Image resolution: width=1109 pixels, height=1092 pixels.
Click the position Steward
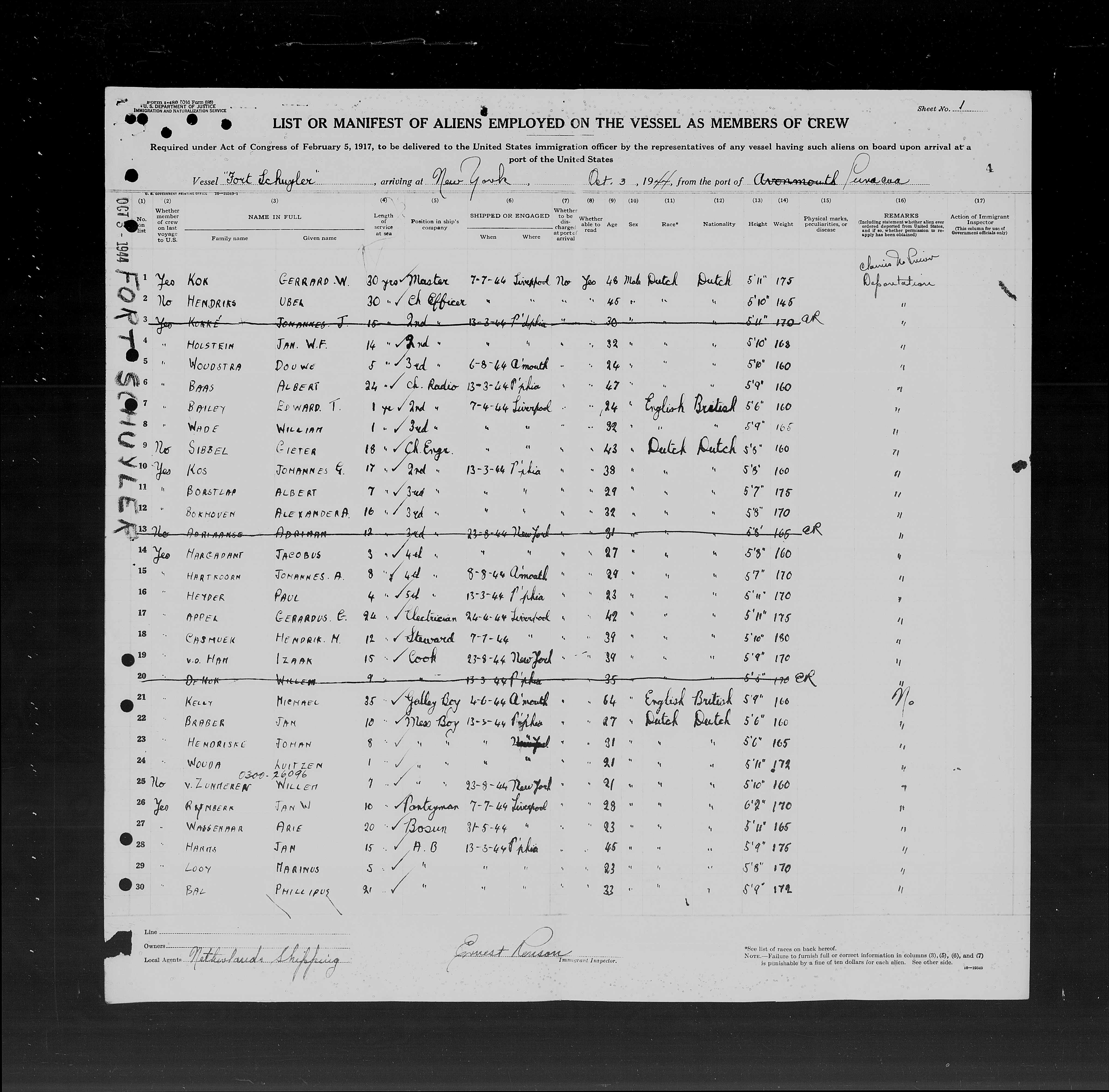click(x=431, y=638)
